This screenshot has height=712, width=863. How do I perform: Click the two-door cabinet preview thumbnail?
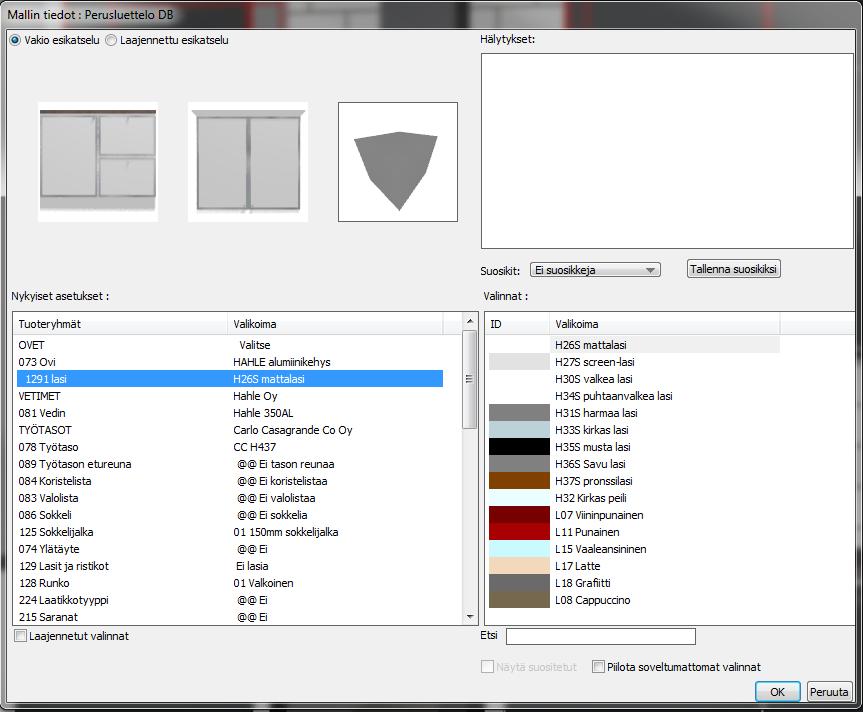click(248, 162)
